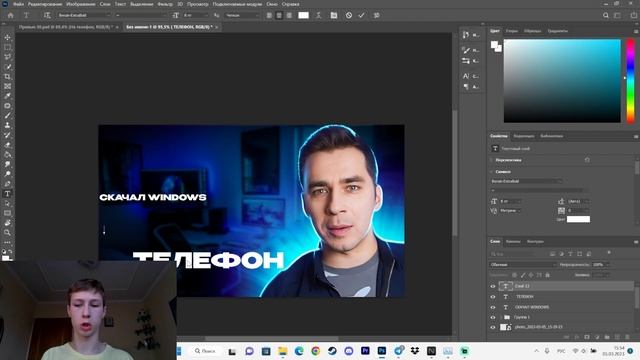This screenshot has width=640, height=360.
Task: Select the Brush tool
Action: click(7, 116)
